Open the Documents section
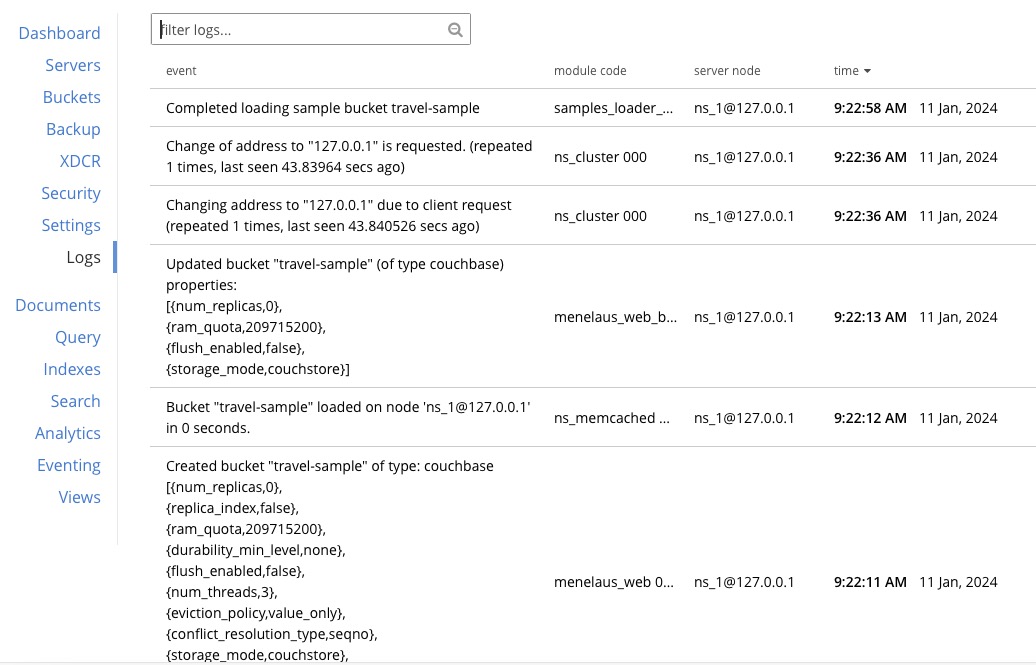1036x665 pixels. pyautogui.click(x=58, y=305)
